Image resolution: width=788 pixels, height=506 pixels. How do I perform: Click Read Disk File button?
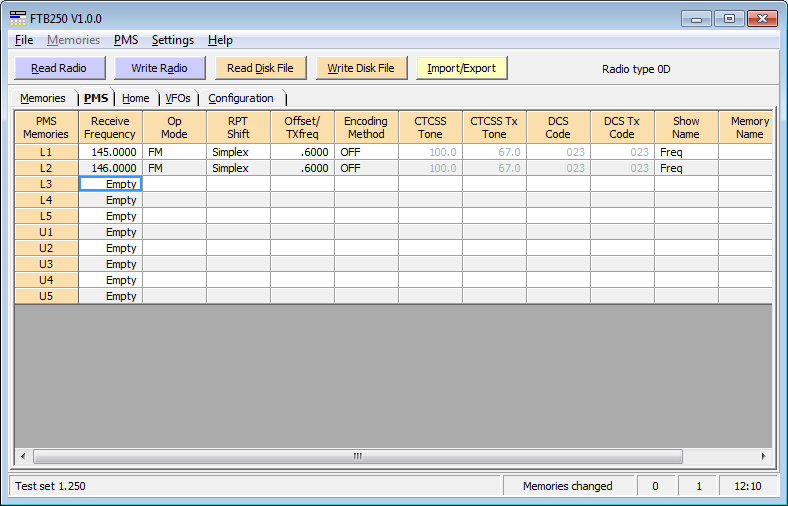click(260, 68)
